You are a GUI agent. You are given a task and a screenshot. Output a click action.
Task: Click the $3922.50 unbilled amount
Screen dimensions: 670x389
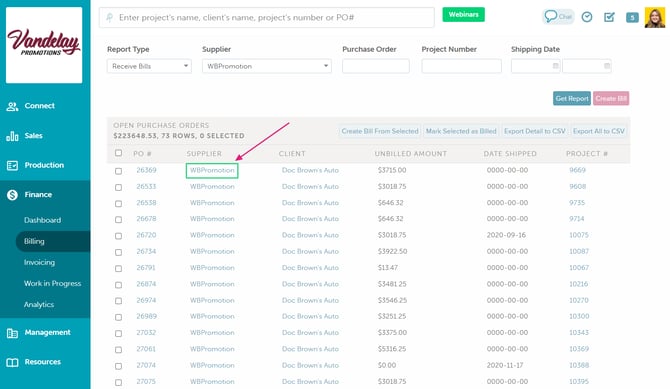(392, 251)
